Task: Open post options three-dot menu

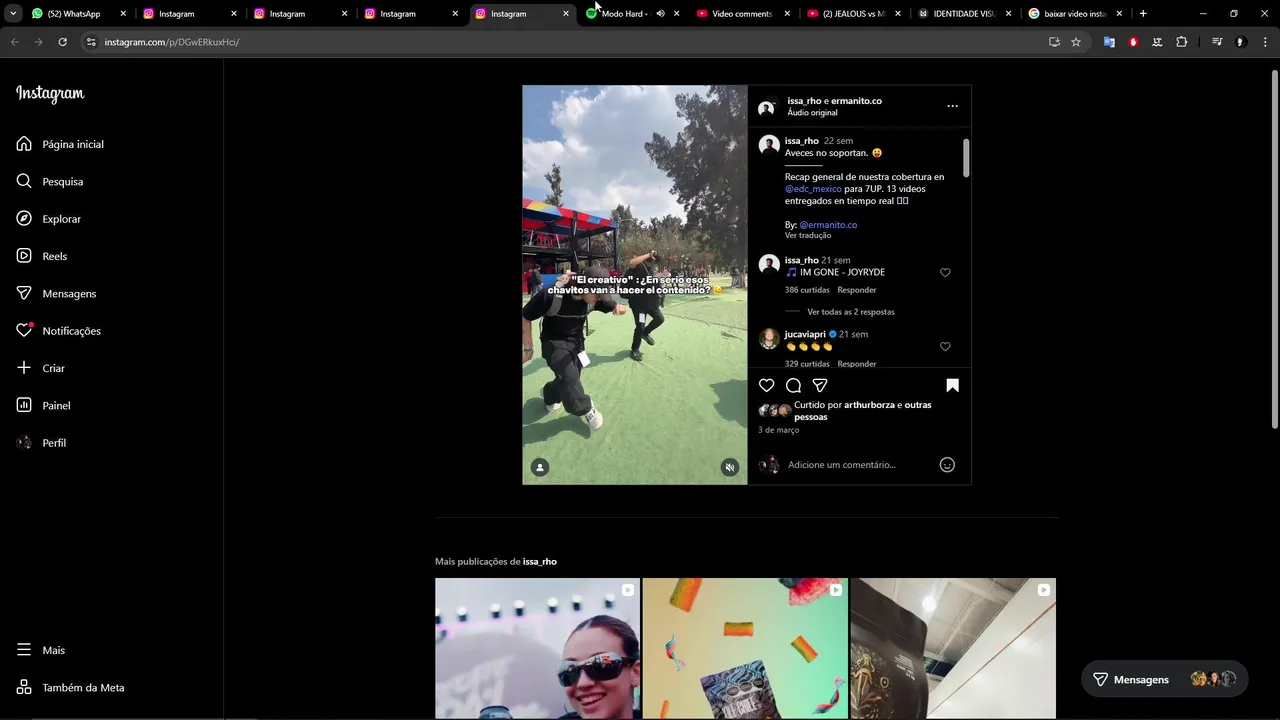Action: click(952, 106)
